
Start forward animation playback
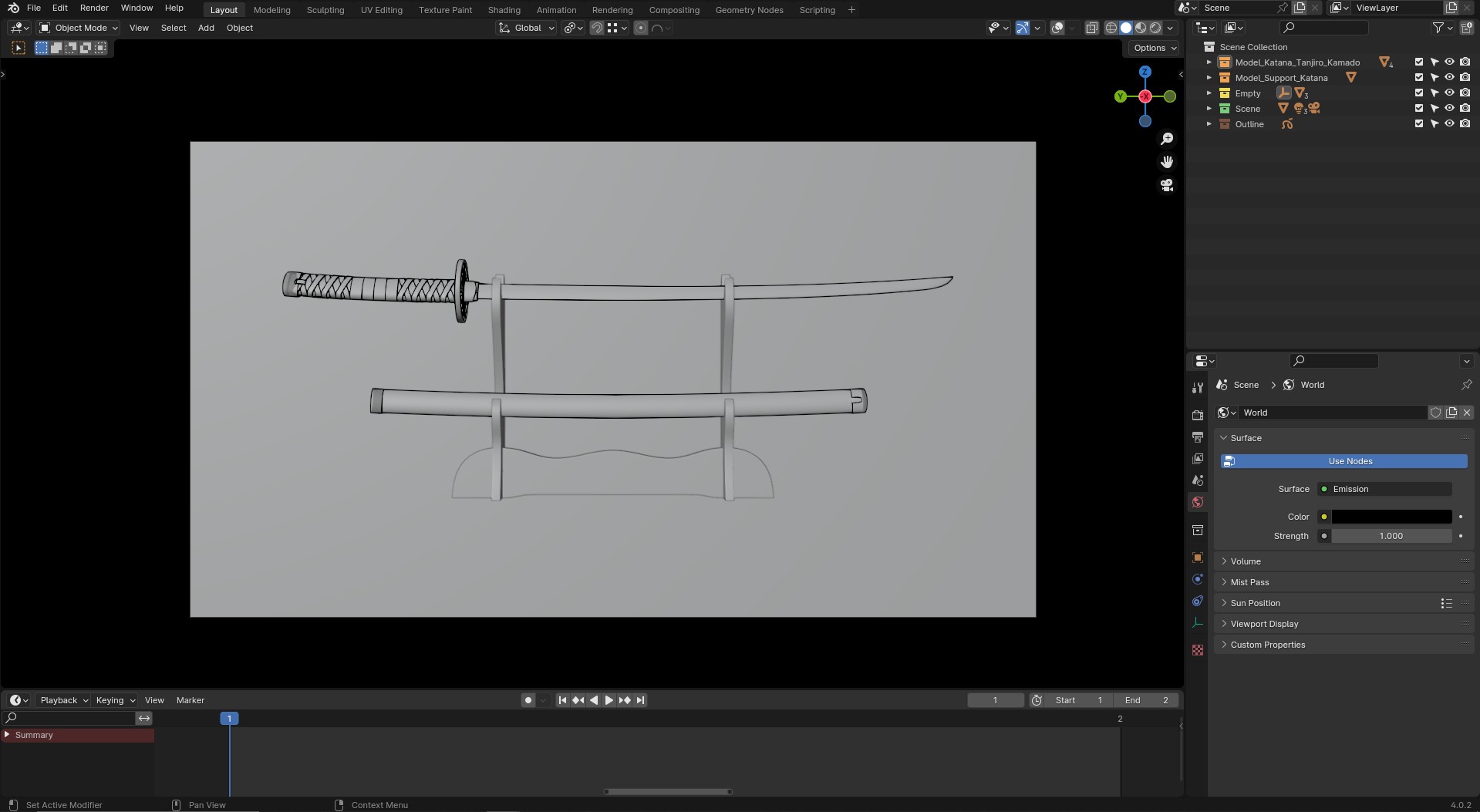coord(609,700)
